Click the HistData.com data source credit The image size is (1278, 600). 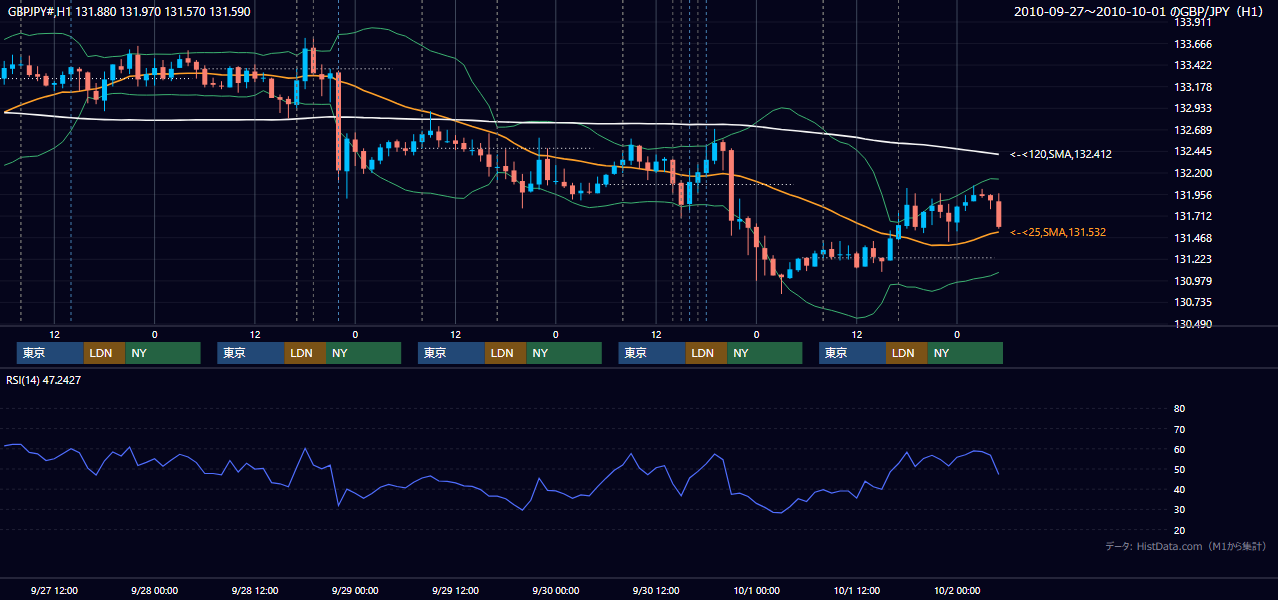click(x=1186, y=546)
